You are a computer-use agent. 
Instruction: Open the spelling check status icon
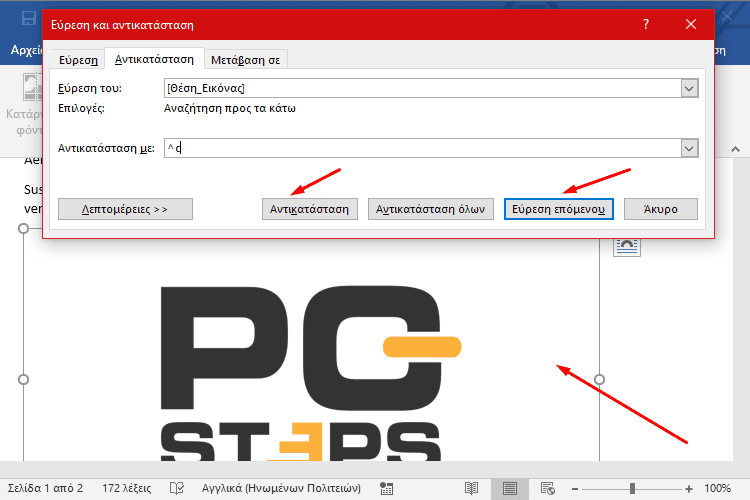[x=176, y=489]
